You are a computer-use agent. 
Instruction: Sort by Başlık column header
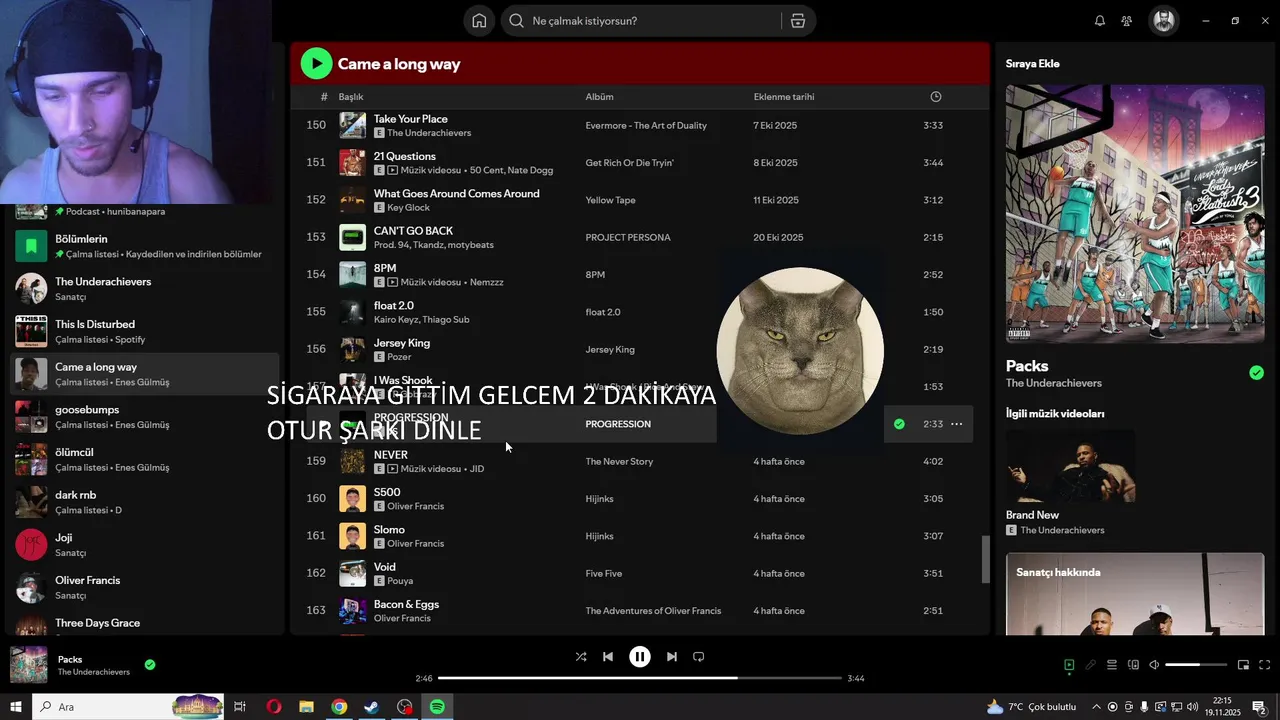pos(351,97)
